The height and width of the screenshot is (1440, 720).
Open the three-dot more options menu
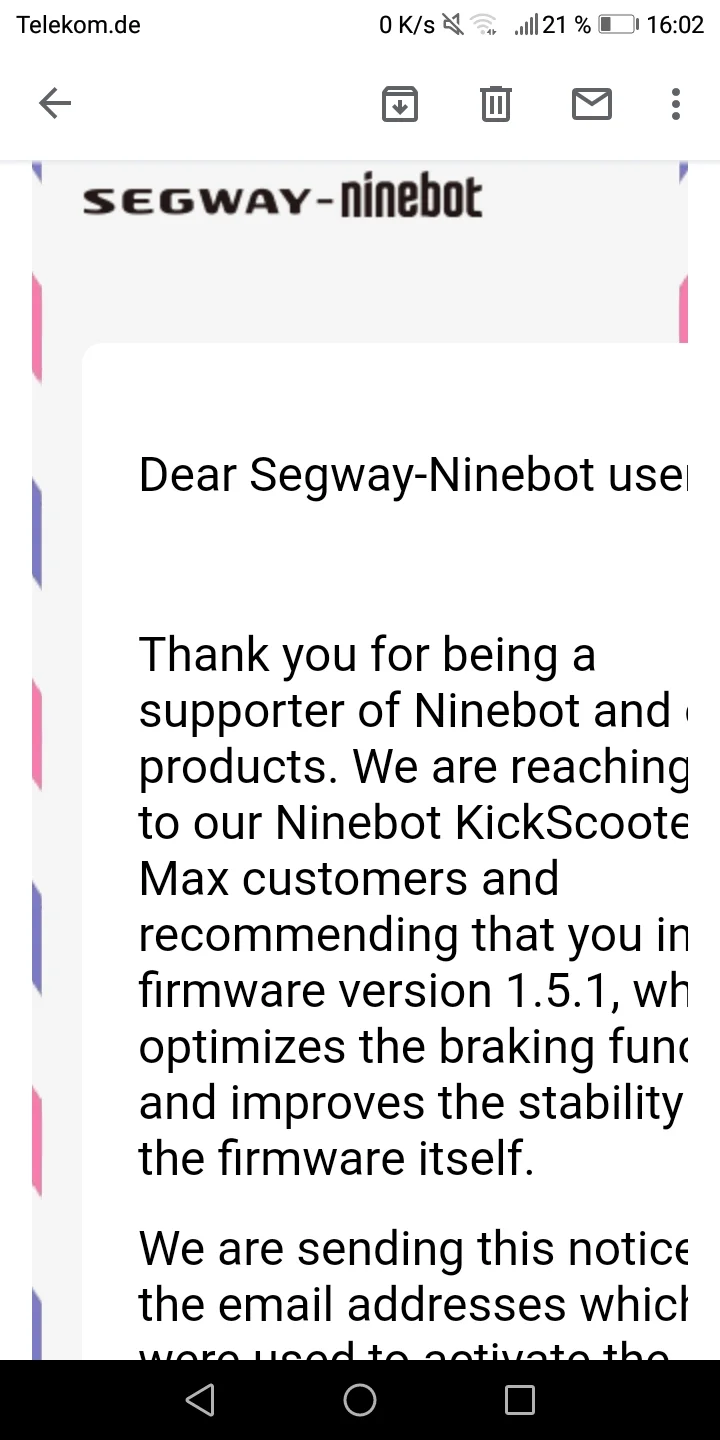pos(676,103)
